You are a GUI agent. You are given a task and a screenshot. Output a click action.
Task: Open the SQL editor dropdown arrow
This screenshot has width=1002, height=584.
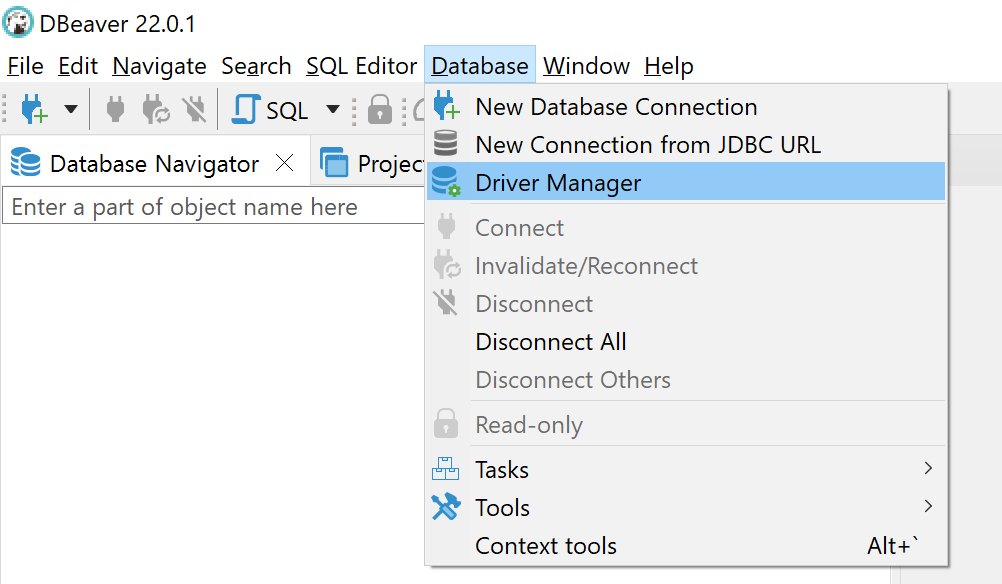pos(331,109)
